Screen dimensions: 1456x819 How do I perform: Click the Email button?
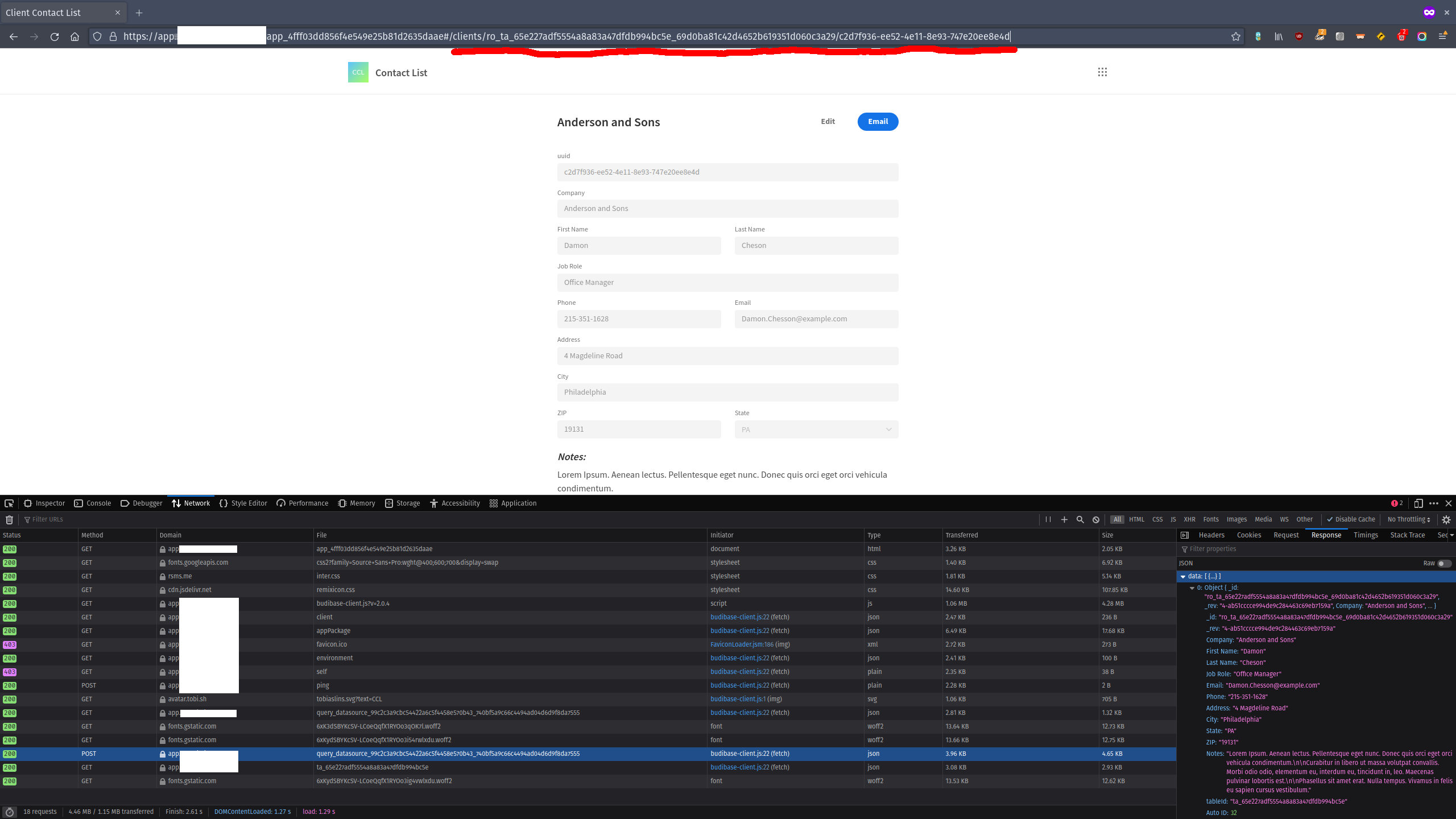click(878, 121)
